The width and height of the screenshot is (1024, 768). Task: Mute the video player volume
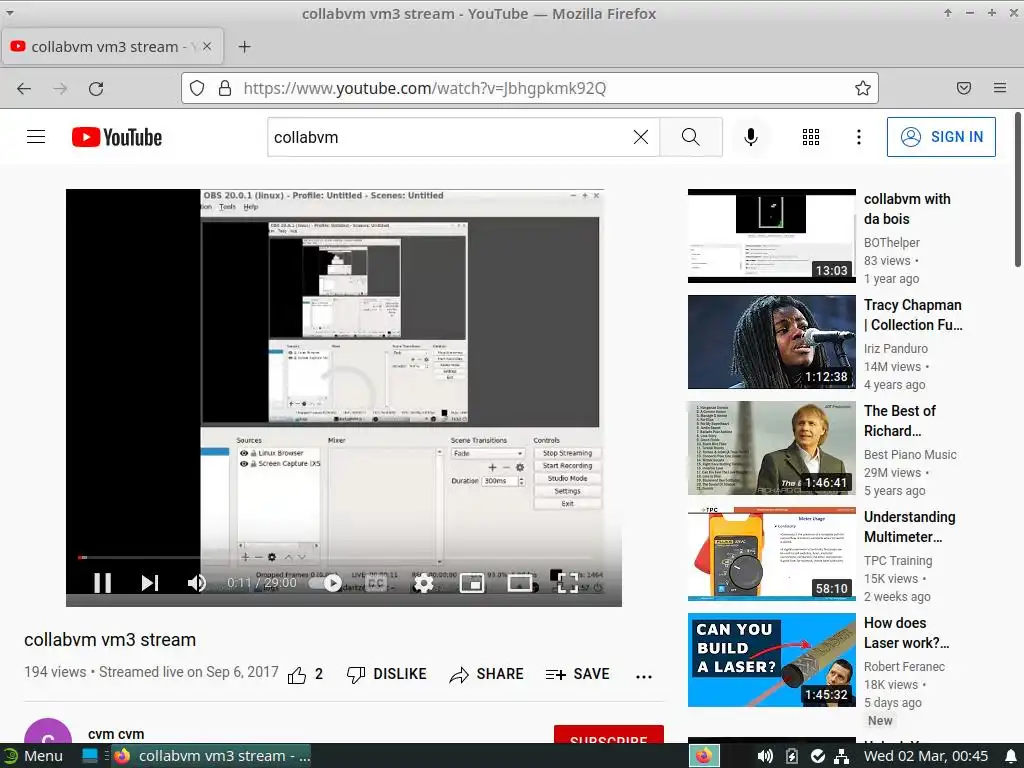[197, 583]
